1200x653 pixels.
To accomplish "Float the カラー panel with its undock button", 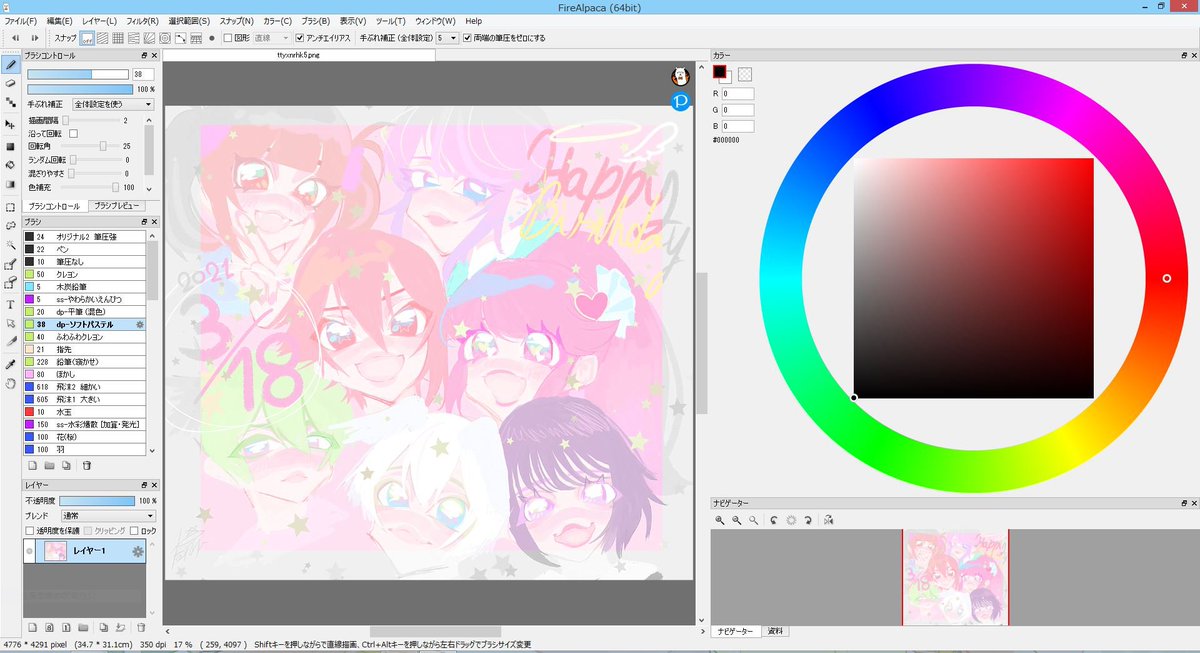I will coord(1182,54).
